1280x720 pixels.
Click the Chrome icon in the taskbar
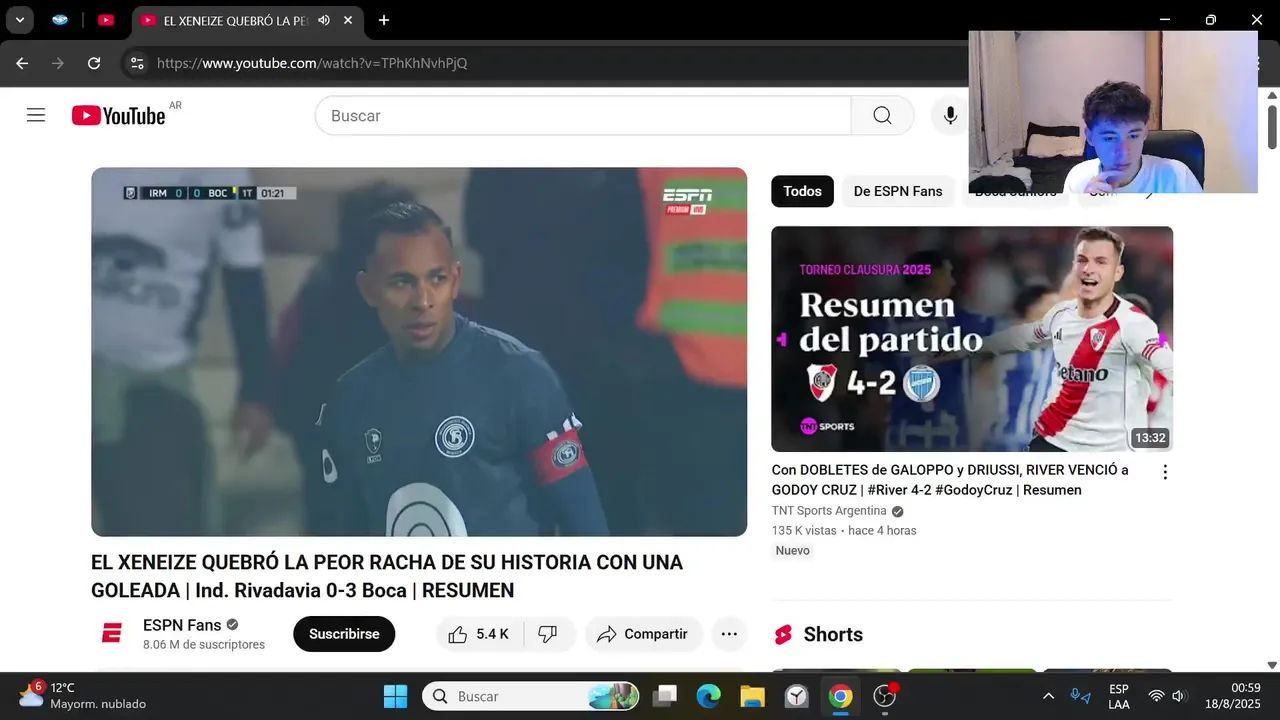[x=840, y=696]
